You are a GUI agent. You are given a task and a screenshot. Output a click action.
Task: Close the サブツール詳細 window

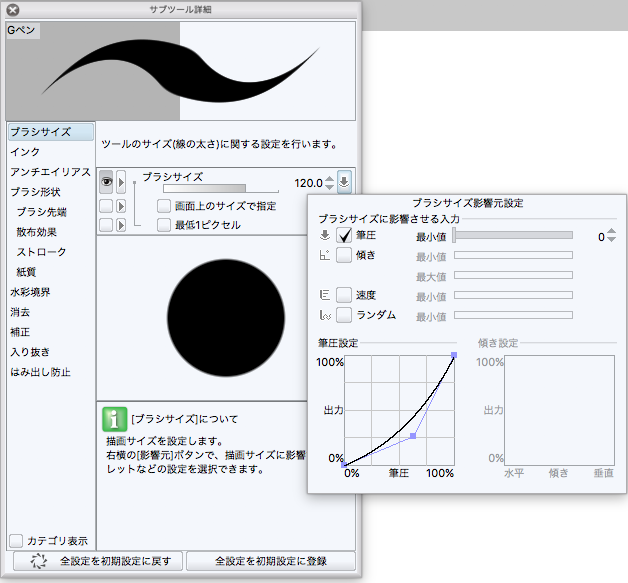[x=13, y=10]
